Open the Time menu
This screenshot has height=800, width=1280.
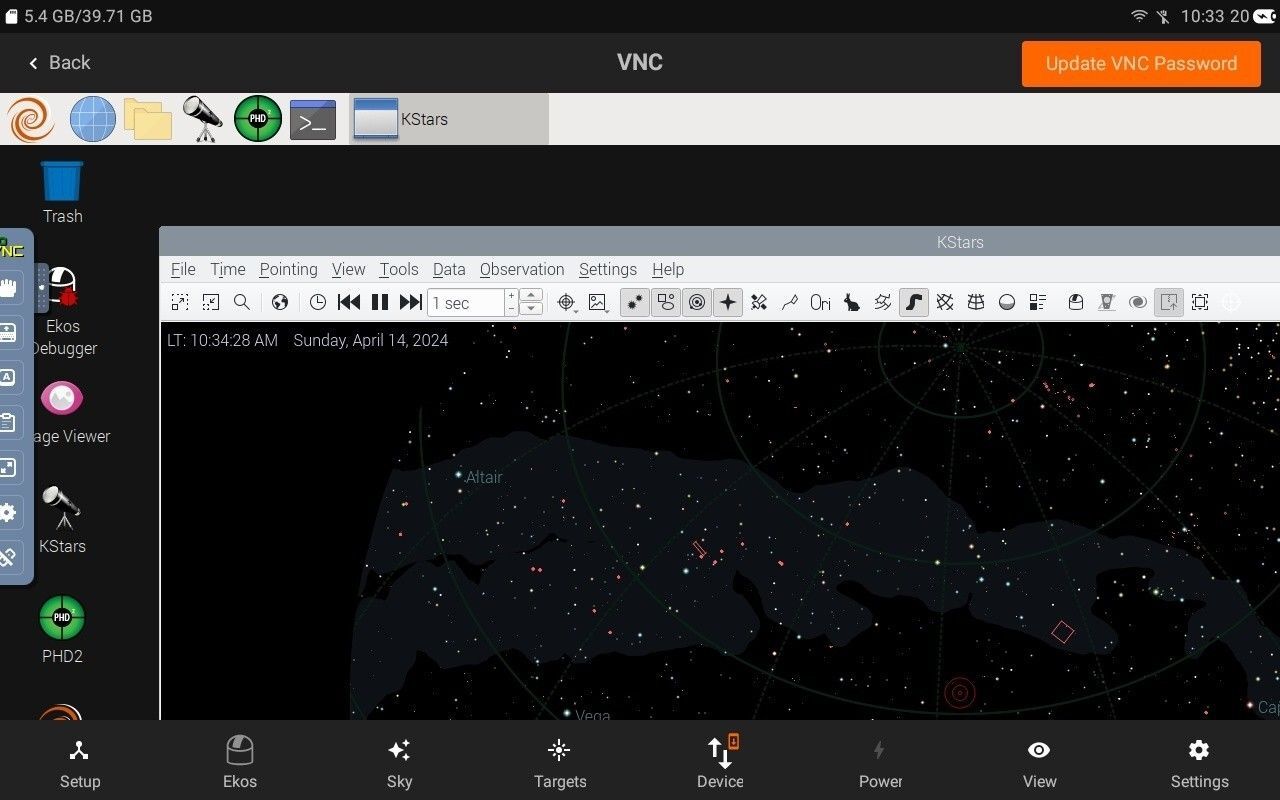[228, 269]
